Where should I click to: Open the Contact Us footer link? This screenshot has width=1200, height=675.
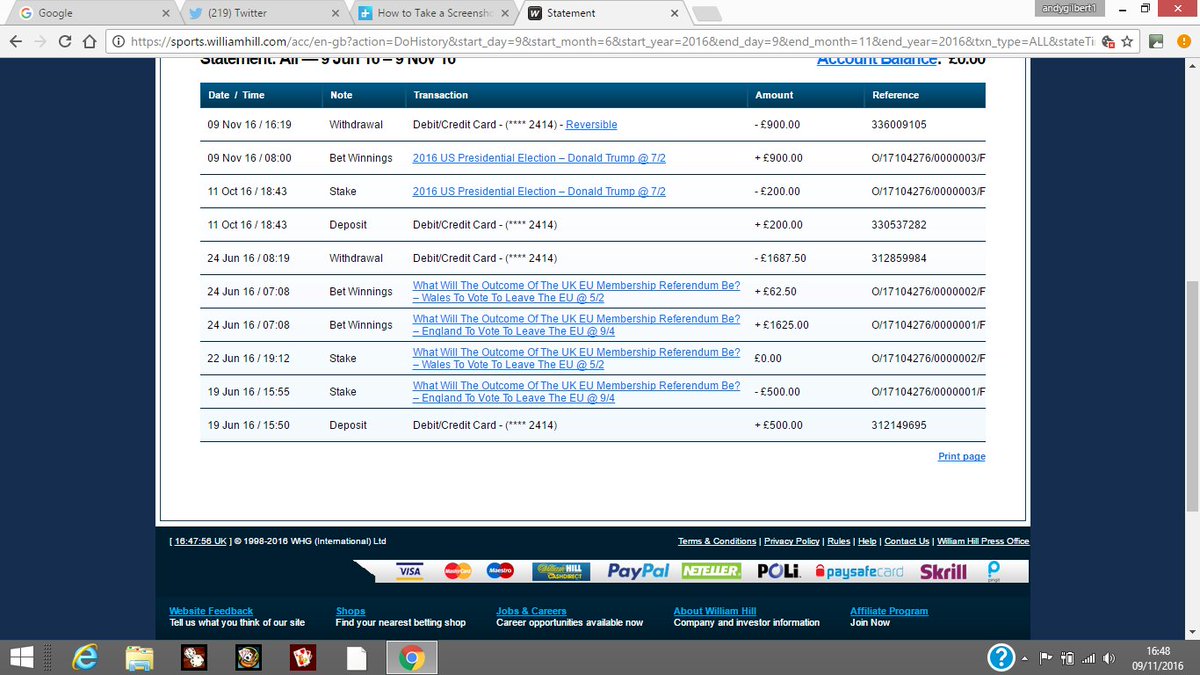[x=906, y=541]
